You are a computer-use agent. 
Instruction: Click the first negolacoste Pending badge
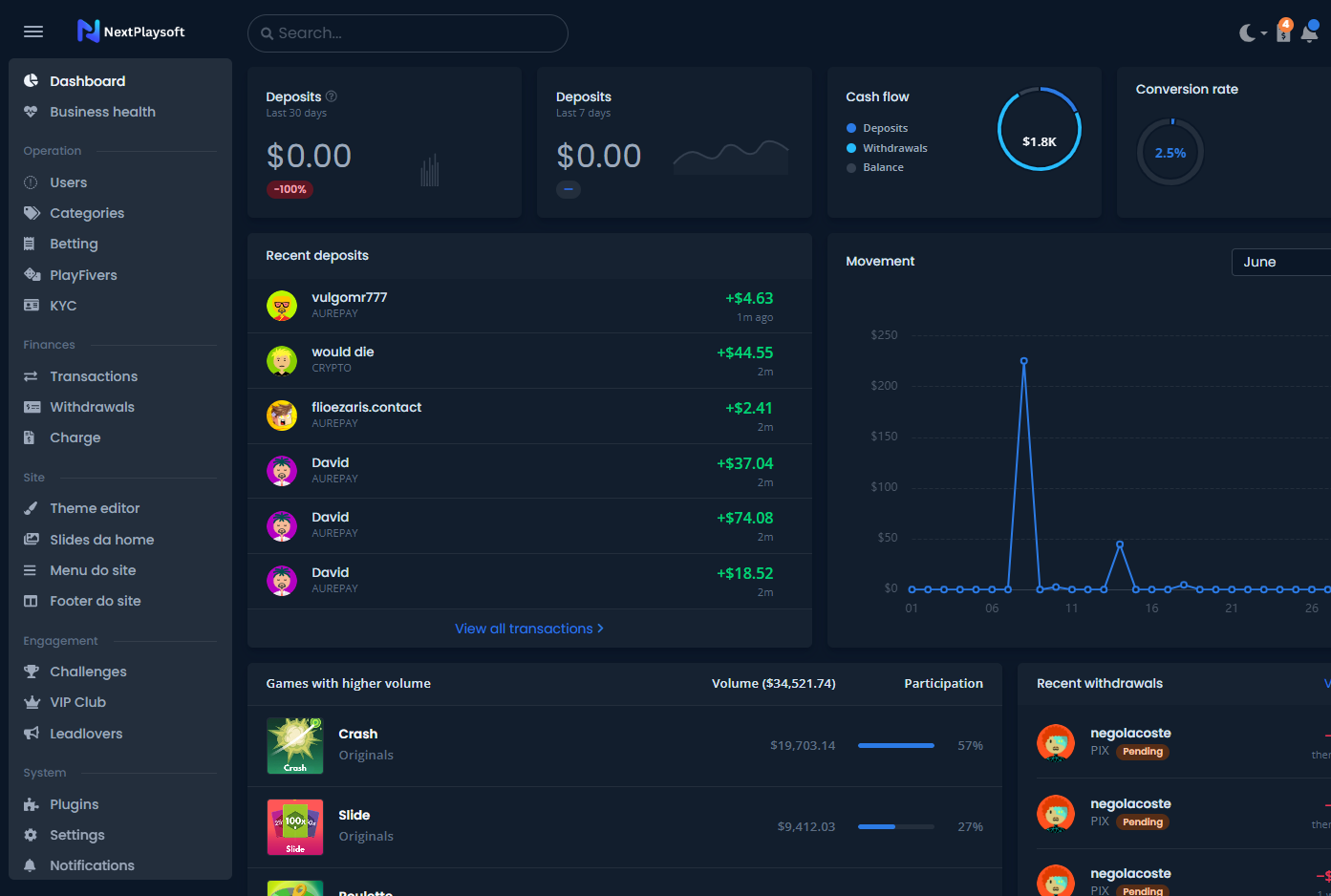(1143, 752)
